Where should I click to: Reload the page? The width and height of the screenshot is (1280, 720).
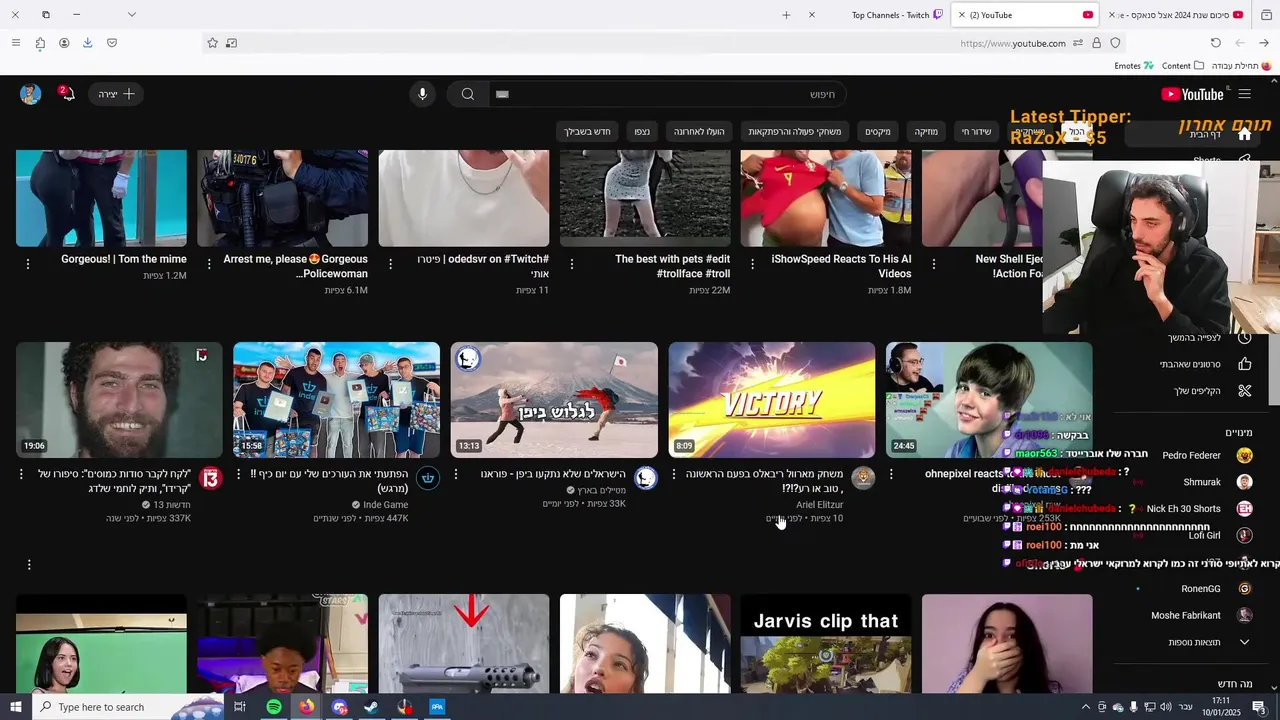1215,43
